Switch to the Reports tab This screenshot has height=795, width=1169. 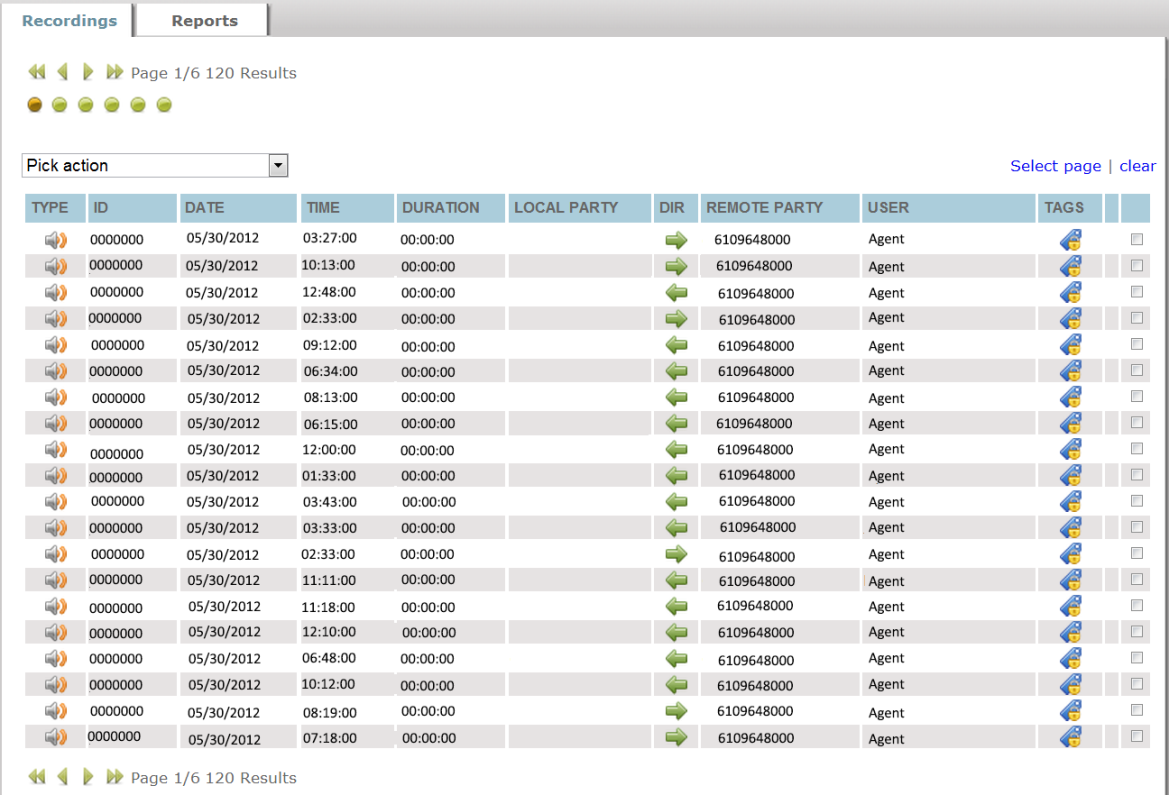[204, 20]
